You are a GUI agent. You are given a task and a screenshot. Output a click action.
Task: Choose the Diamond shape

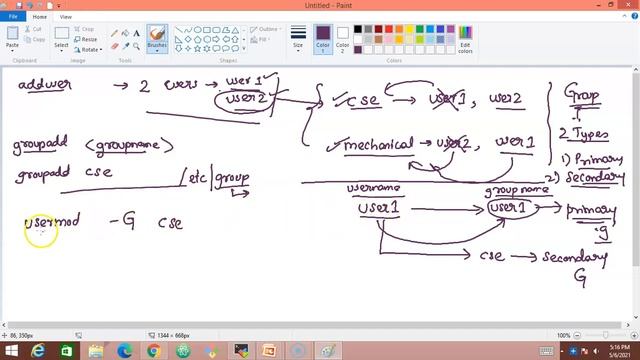(x=188, y=39)
